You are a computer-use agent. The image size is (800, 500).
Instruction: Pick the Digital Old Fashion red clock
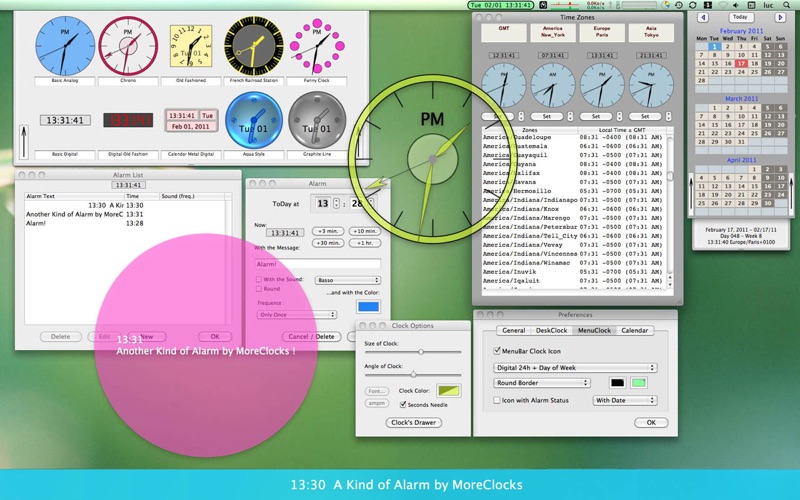click(x=128, y=120)
